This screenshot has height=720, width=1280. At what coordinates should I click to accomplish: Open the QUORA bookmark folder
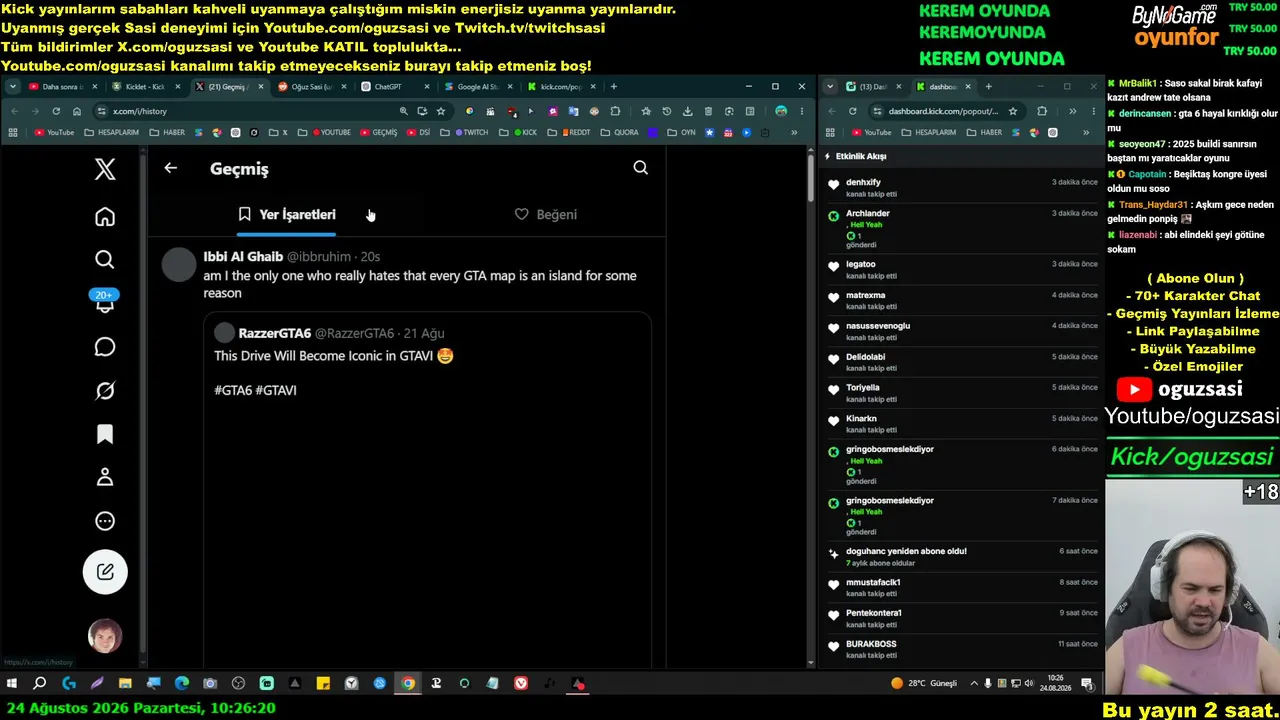619,132
